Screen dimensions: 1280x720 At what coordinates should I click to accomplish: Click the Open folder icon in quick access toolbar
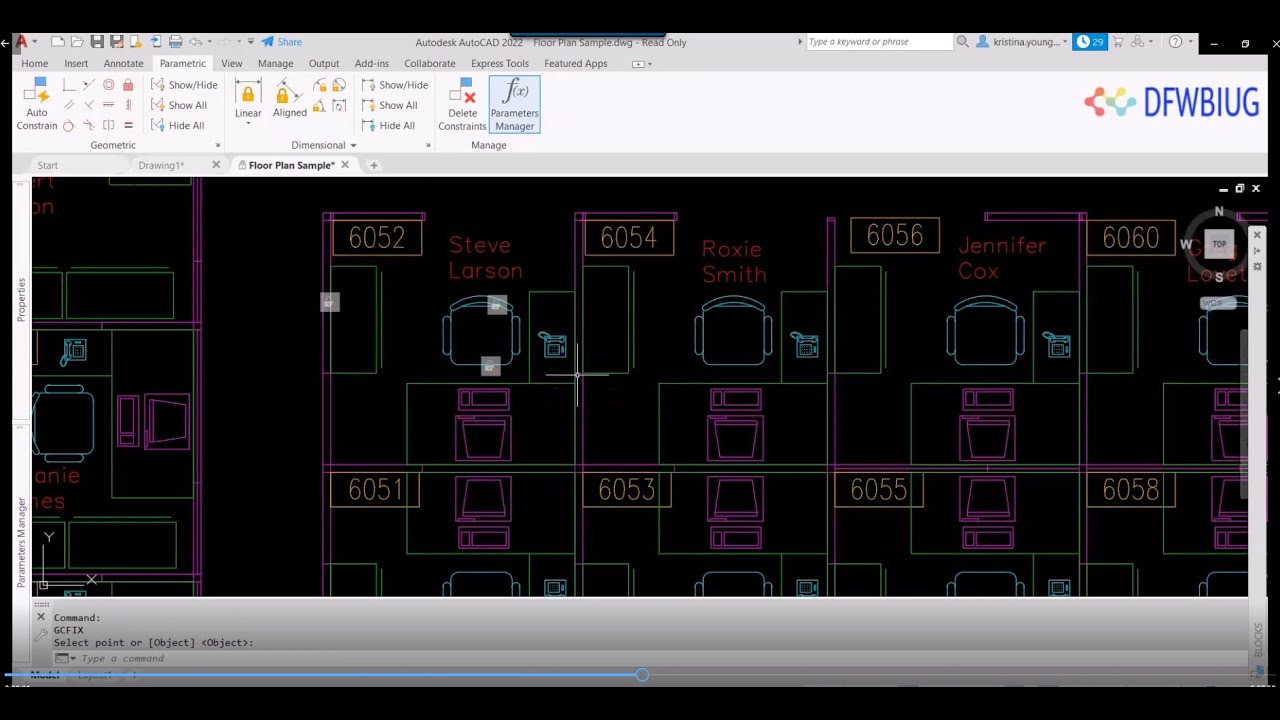[77, 42]
